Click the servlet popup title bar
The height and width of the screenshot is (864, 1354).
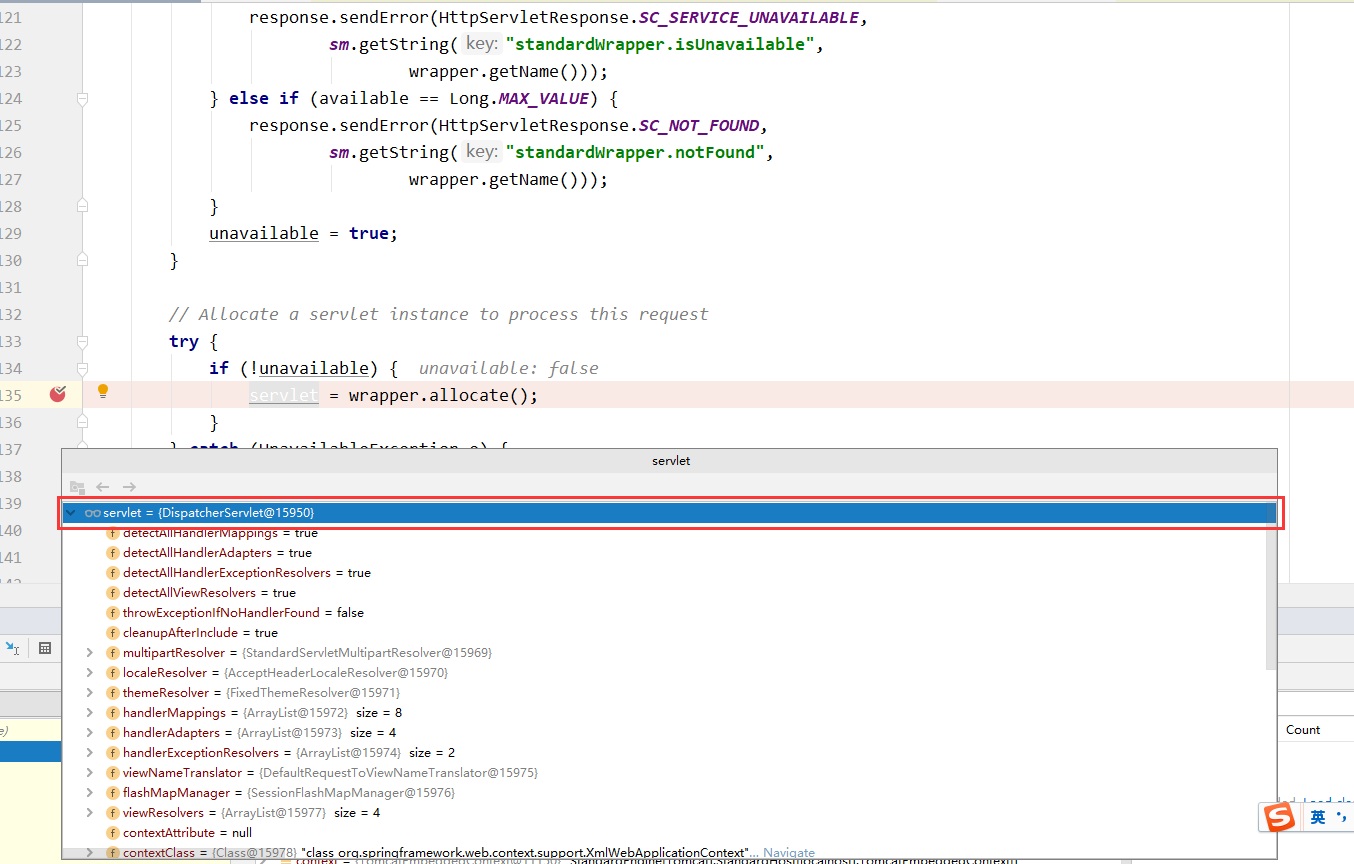click(670, 461)
